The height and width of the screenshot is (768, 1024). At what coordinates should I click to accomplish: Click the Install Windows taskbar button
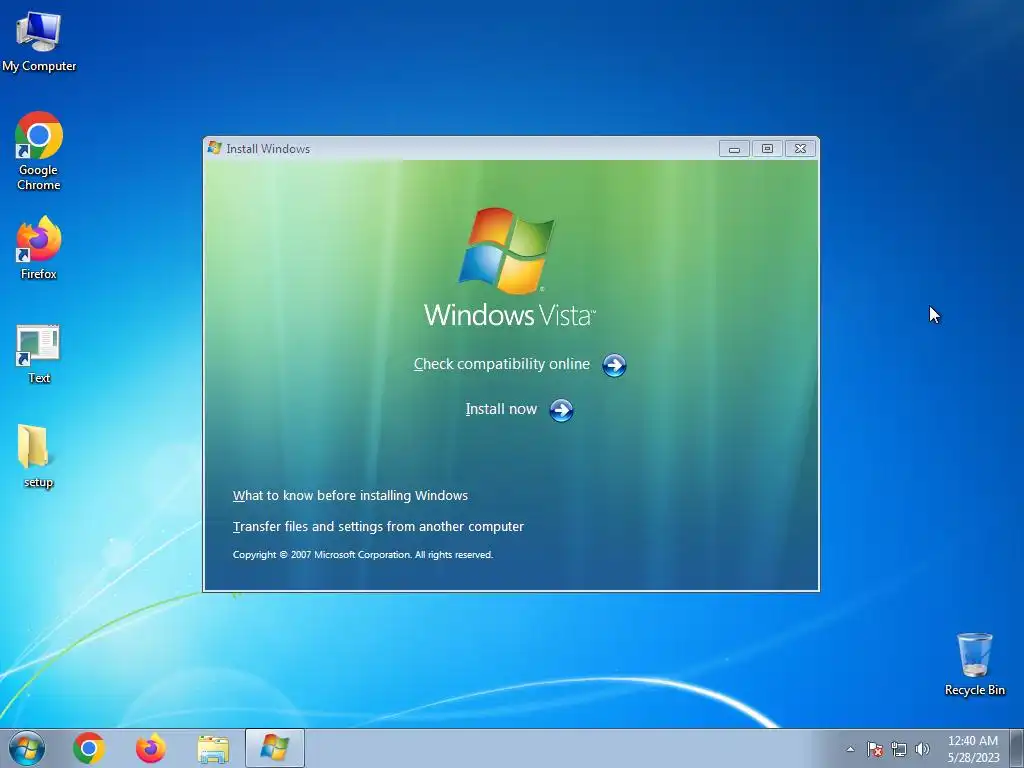[275, 748]
